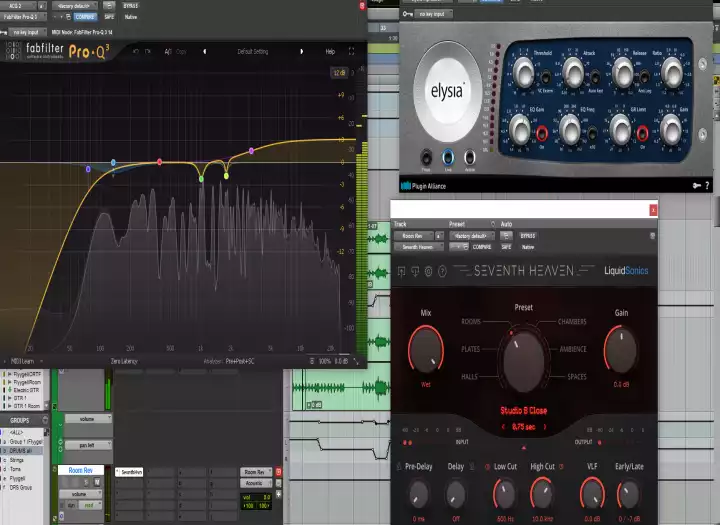The width and height of the screenshot is (720, 525).
Task: Select PLATES preset category in Seventh Heaven
Action: [470, 349]
